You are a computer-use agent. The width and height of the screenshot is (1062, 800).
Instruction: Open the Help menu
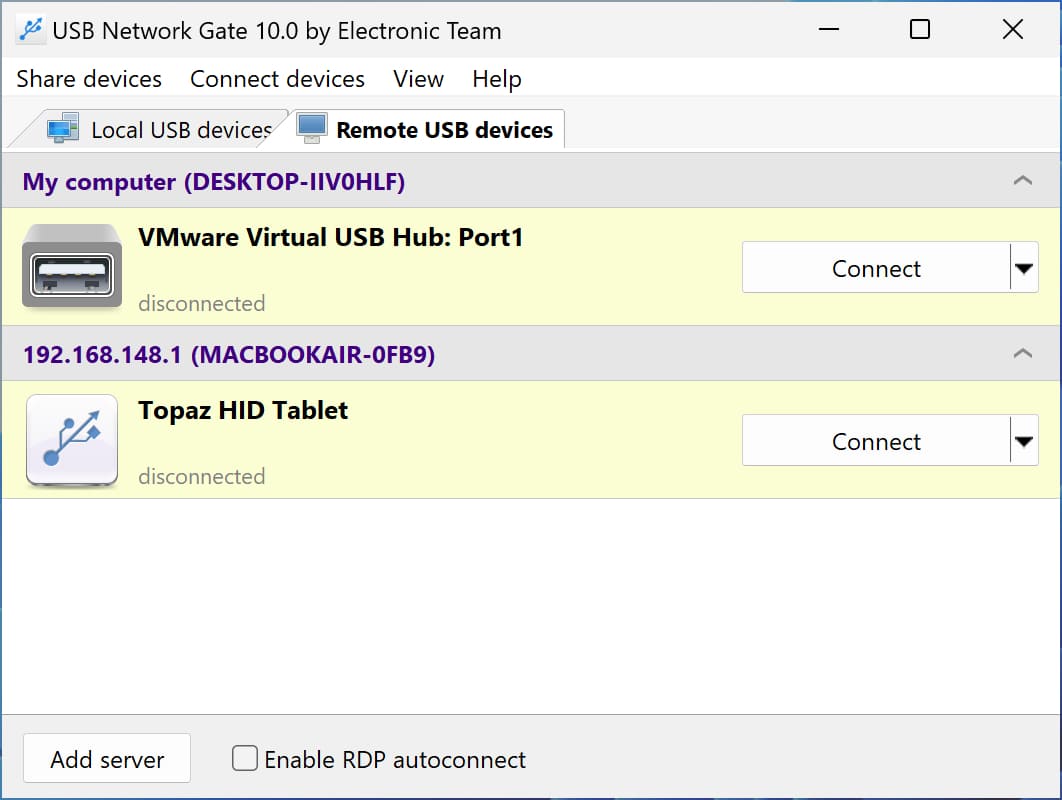pyautogui.click(x=496, y=79)
